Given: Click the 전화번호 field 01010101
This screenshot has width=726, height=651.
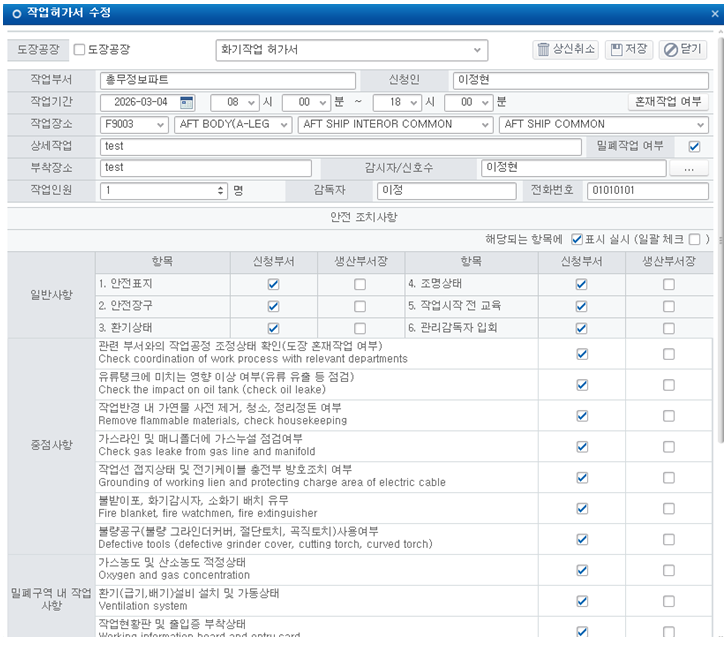Looking at the screenshot, I should (648, 190).
